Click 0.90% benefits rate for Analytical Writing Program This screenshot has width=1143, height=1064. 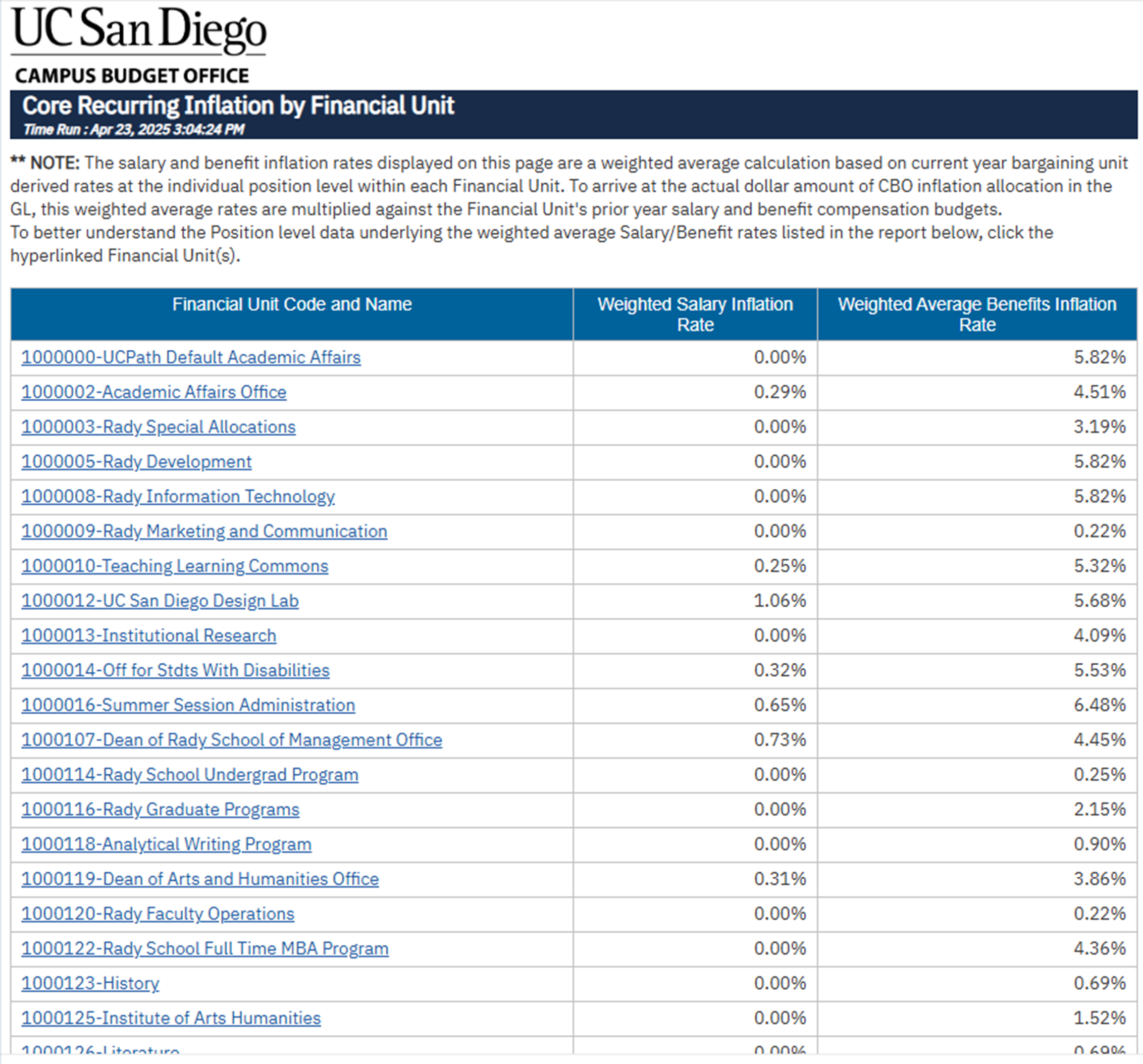(x=1099, y=844)
